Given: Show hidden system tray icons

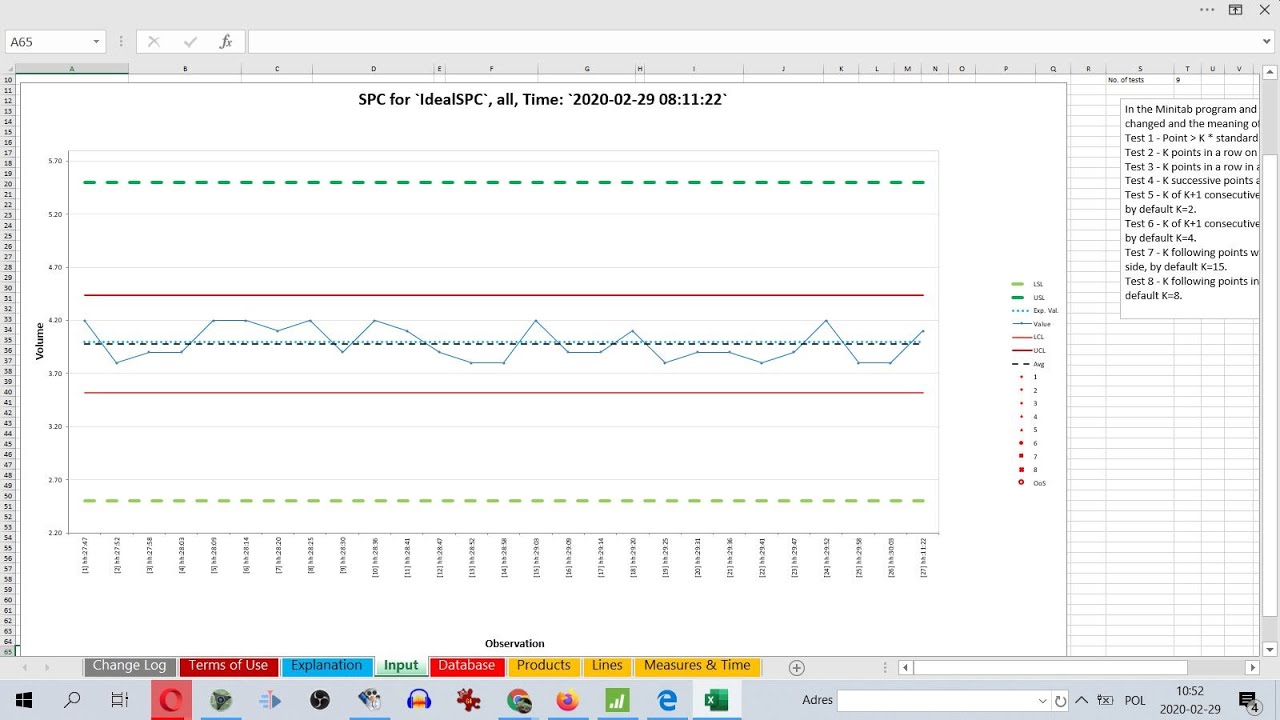Looking at the screenshot, I should 1082,700.
